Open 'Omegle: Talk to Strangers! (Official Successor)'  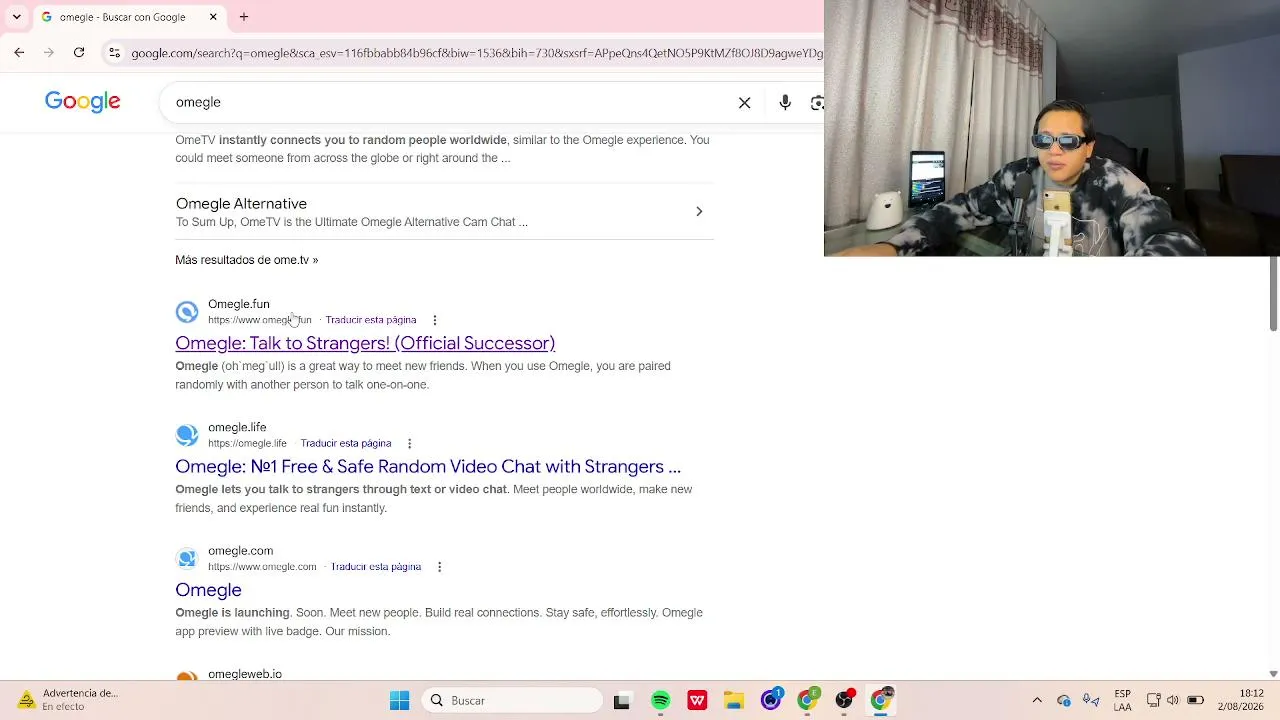[365, 343]
